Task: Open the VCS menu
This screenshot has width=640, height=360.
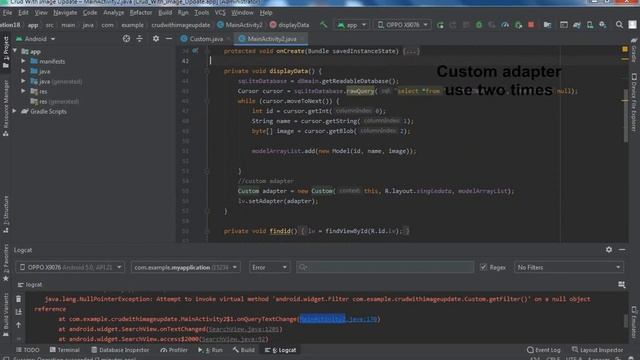Action: [x=220, y=13]
